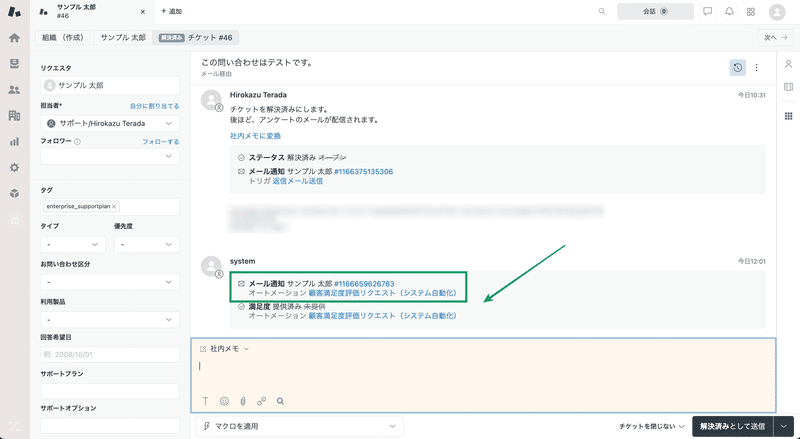Open the 優先度 dropdown

click(146, 245)
